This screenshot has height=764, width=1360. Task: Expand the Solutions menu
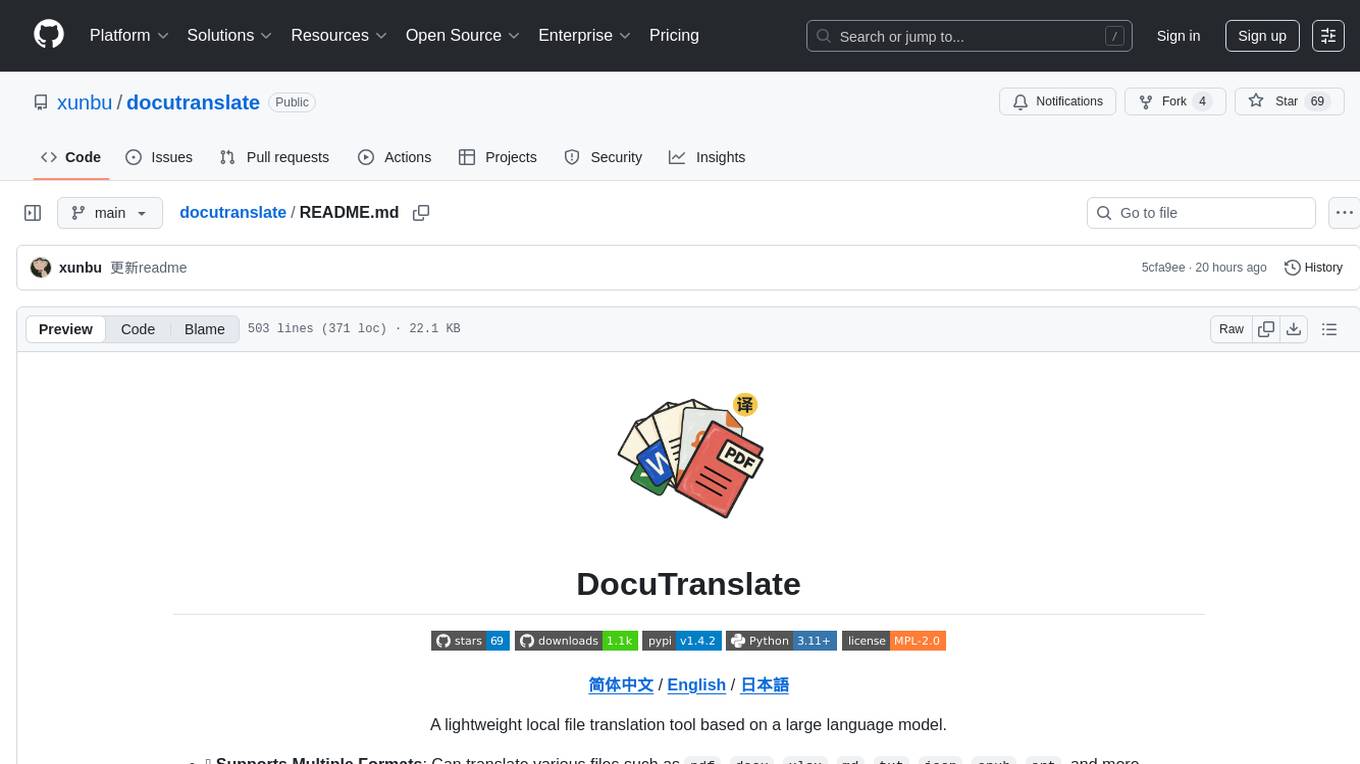(x=229, y=35)
